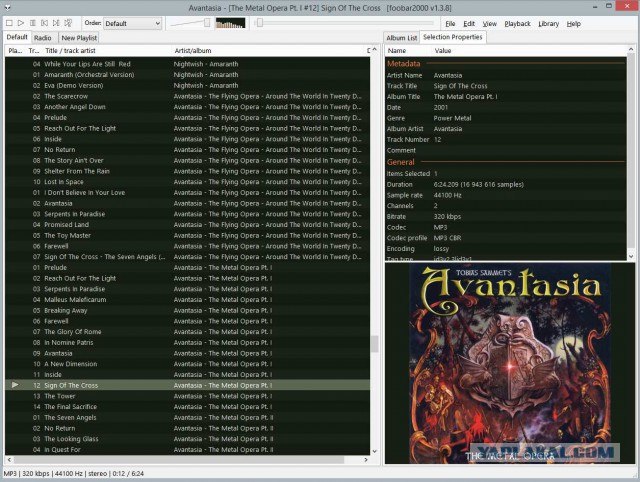Select track While Your Lips Are Still Red
Screen dimensions: 640x482
(x=187, y=64)
